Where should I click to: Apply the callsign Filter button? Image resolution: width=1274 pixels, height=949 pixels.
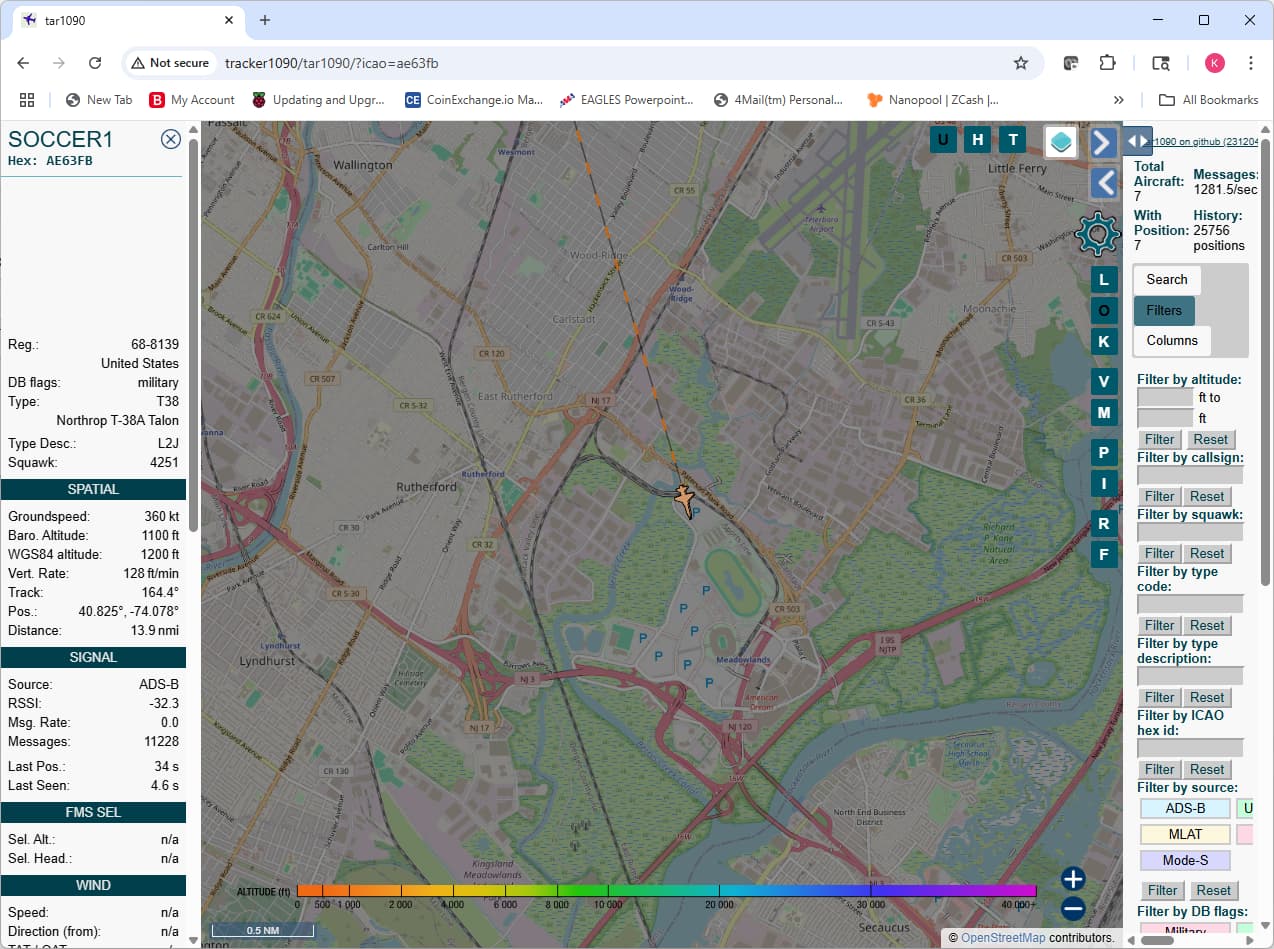tap(1160, 497)
